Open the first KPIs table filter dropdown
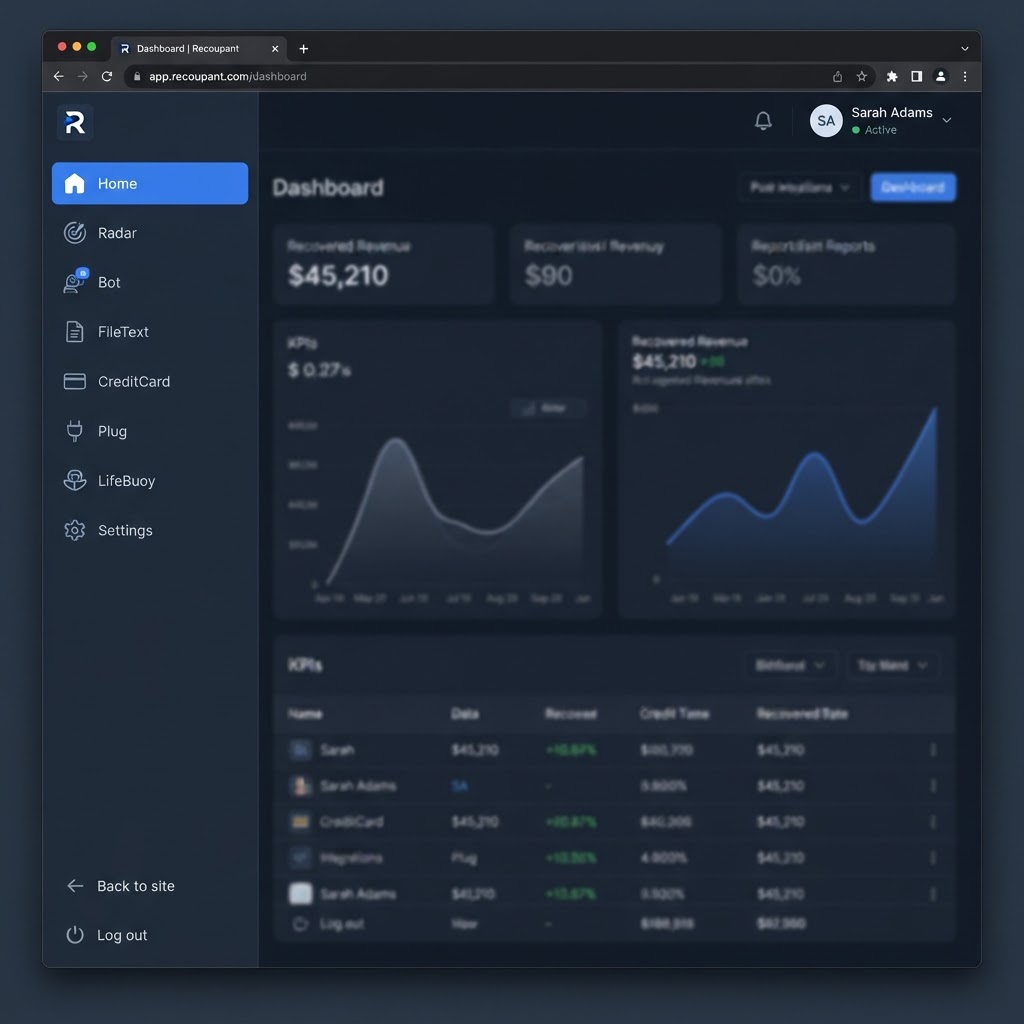The height and width of the screenshot is (1024, 1024). (x=790, y=665)
